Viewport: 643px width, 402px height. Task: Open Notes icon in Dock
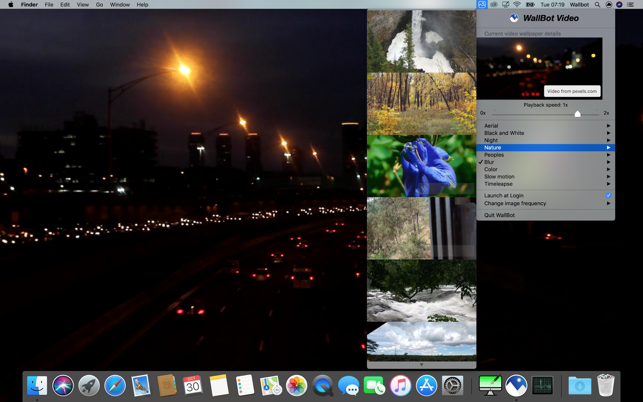pyautogui.click(x=219, y=386)
